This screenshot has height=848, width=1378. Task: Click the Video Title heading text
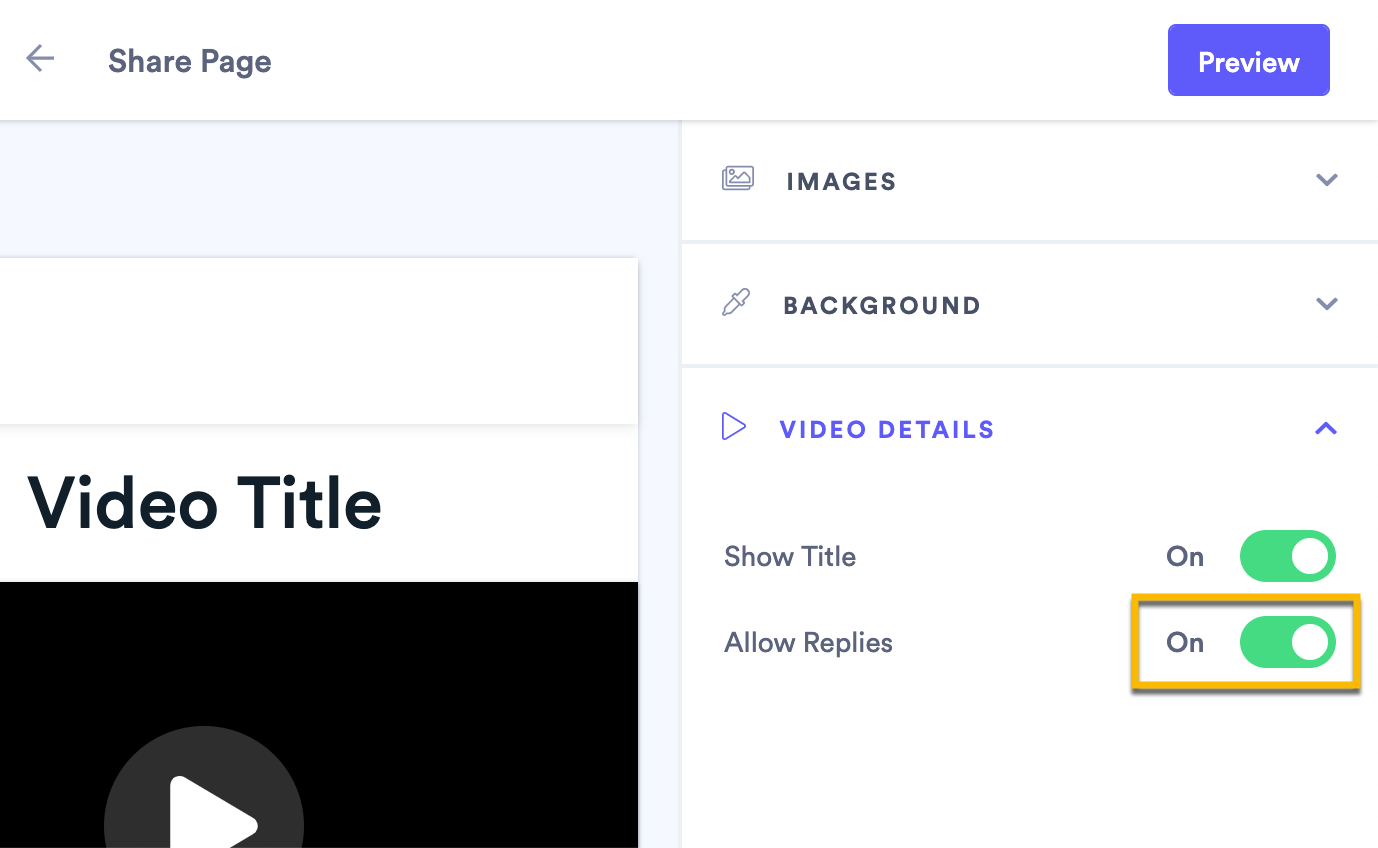click(205, 504)
